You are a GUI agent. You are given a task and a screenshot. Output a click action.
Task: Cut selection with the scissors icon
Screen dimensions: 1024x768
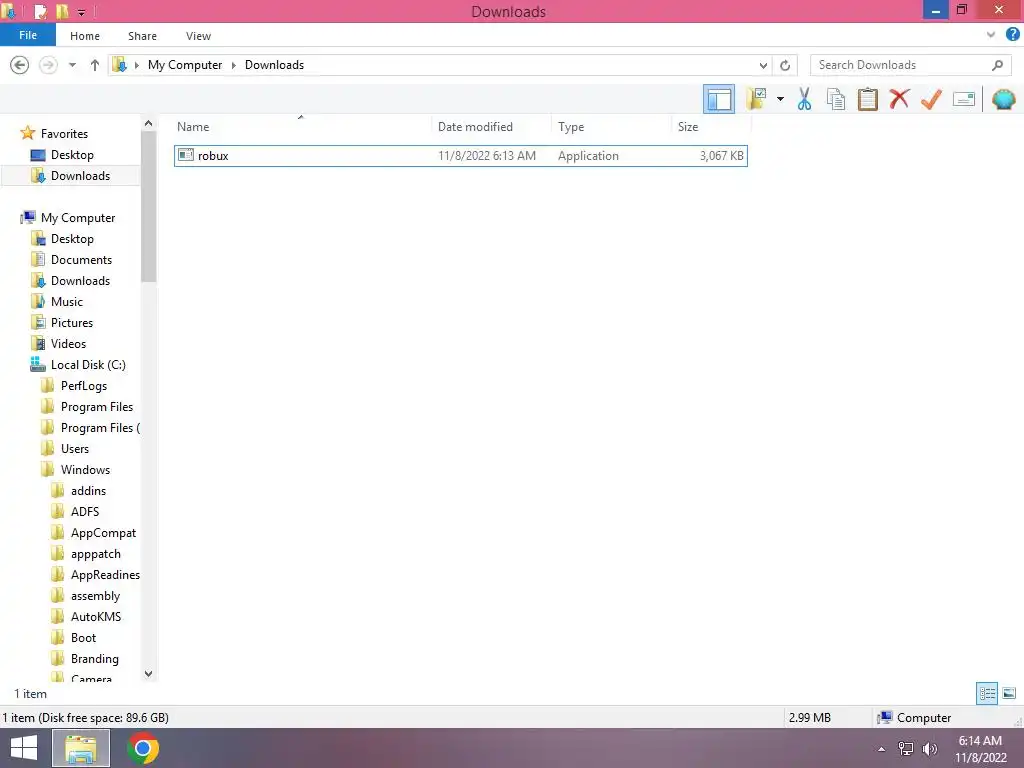point(804,99)
